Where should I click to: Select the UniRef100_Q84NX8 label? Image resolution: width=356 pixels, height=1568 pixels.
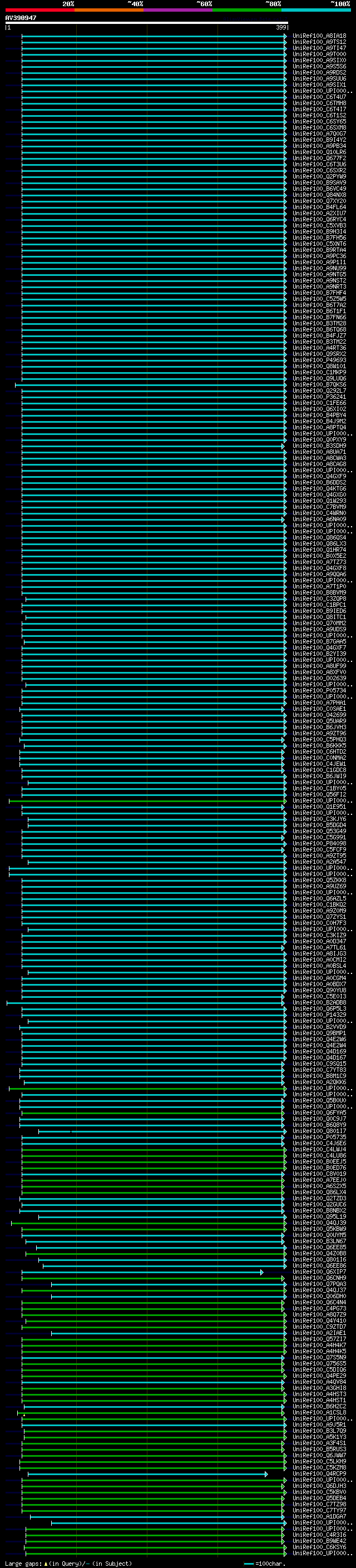tap(319, 195)
